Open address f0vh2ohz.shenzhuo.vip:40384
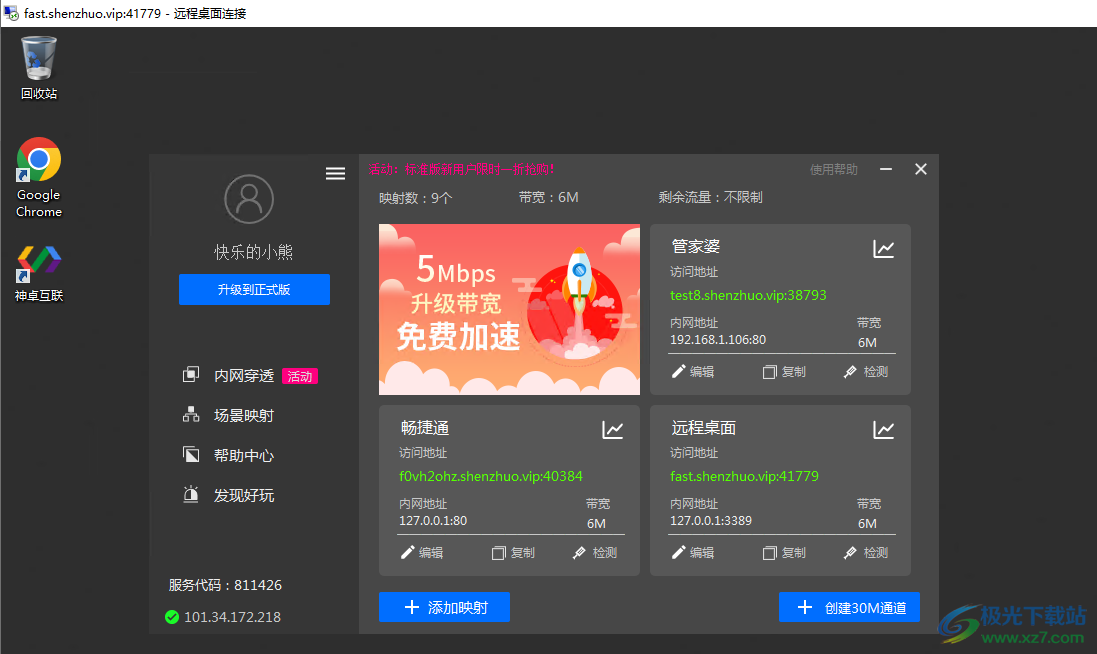This screenshot has height=654, width=1097. point(490,476)
